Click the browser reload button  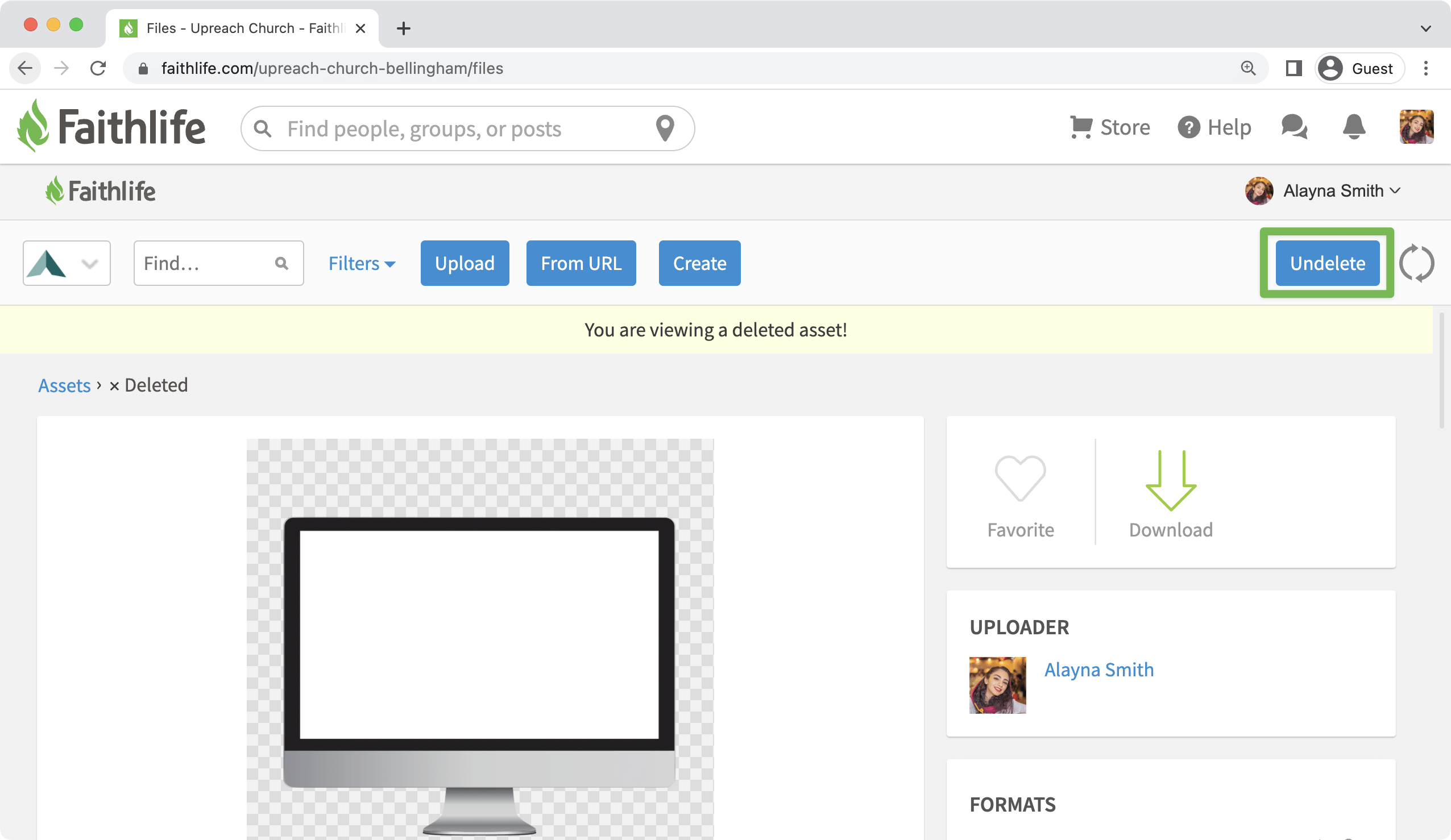(98, 69)
